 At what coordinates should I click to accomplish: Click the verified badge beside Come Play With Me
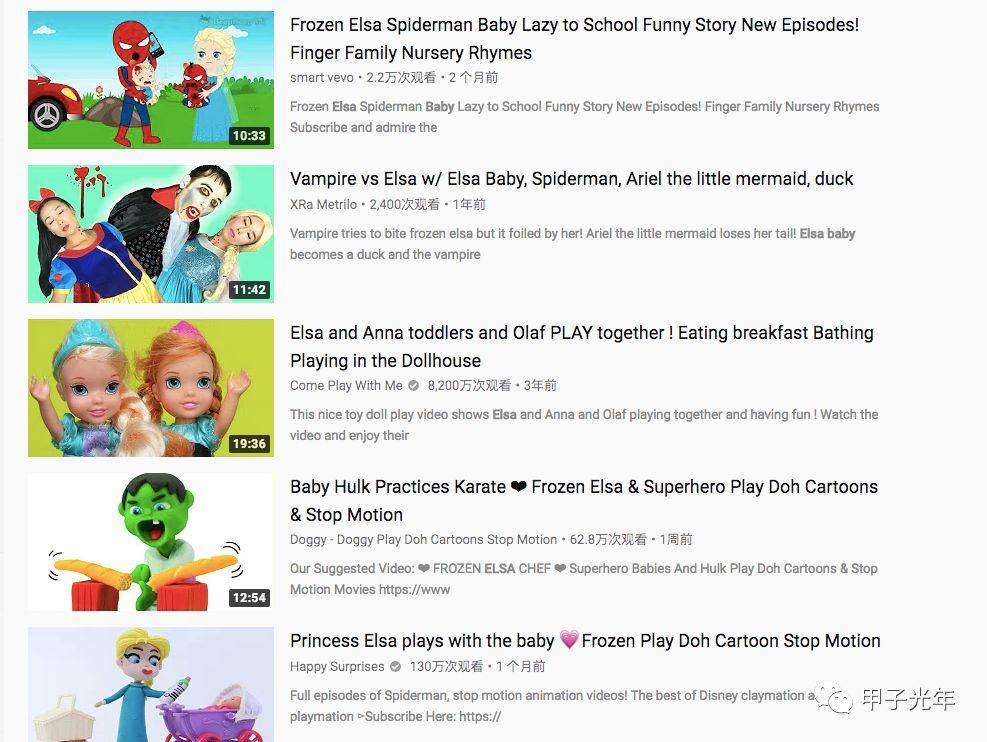click(x=414, y=385)
